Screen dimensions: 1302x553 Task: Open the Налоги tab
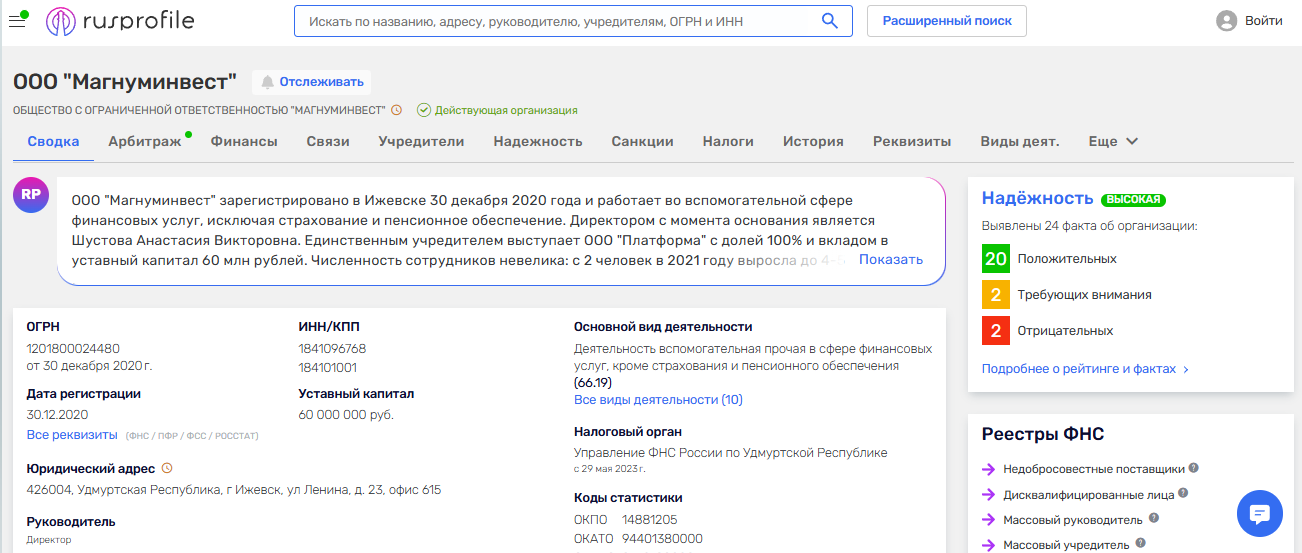point(728,141)
